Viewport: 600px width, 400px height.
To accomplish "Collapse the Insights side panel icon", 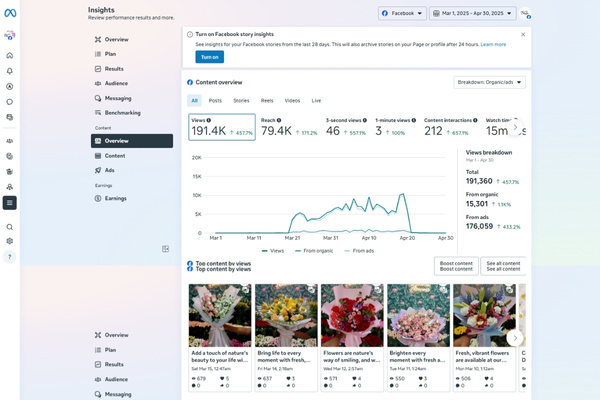I will coord(166,249).
